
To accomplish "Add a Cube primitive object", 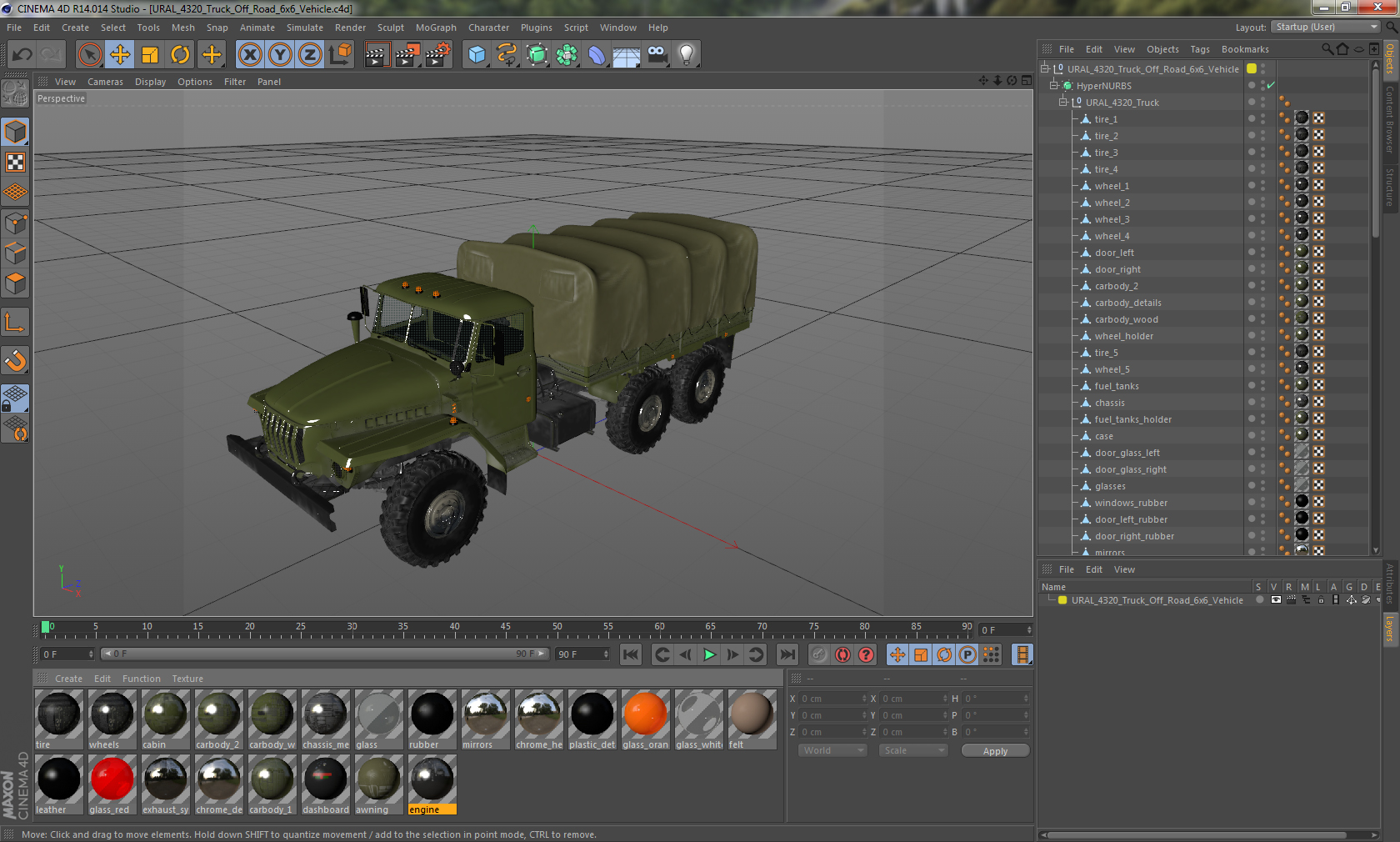I will (x=477, y=55).
